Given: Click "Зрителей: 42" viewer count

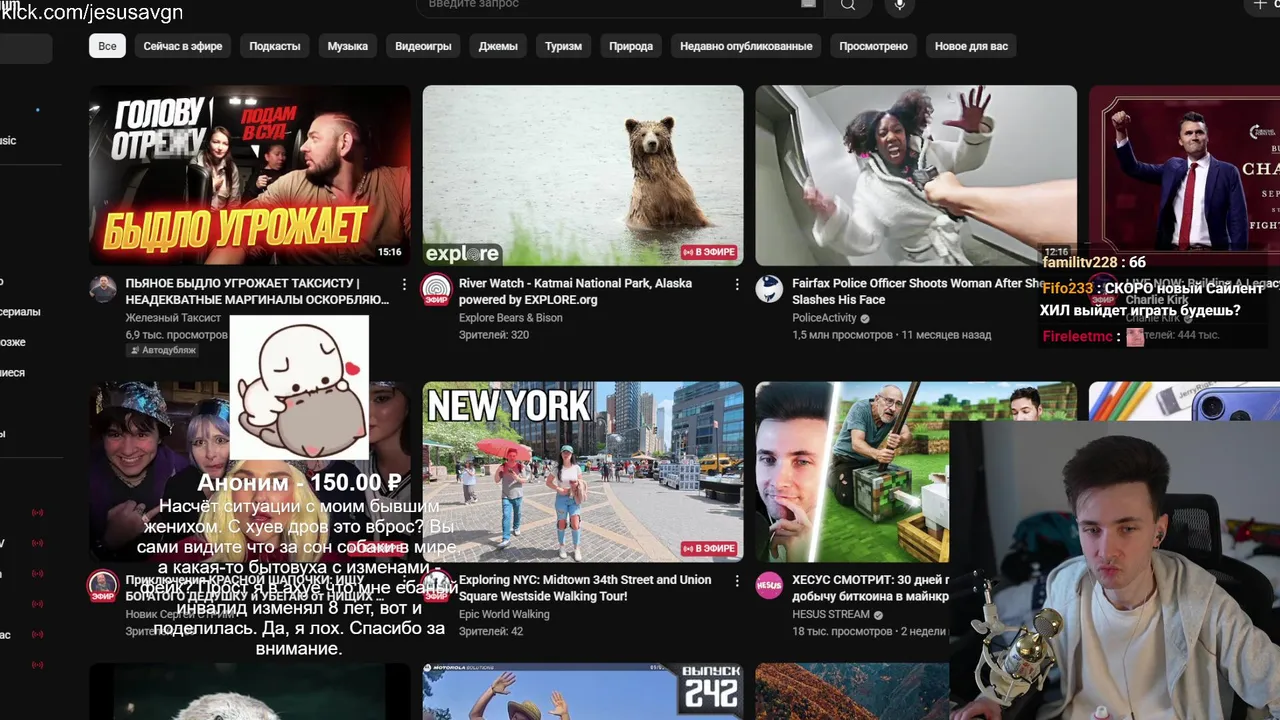Looking at the screenshot, I should point(491,631).
